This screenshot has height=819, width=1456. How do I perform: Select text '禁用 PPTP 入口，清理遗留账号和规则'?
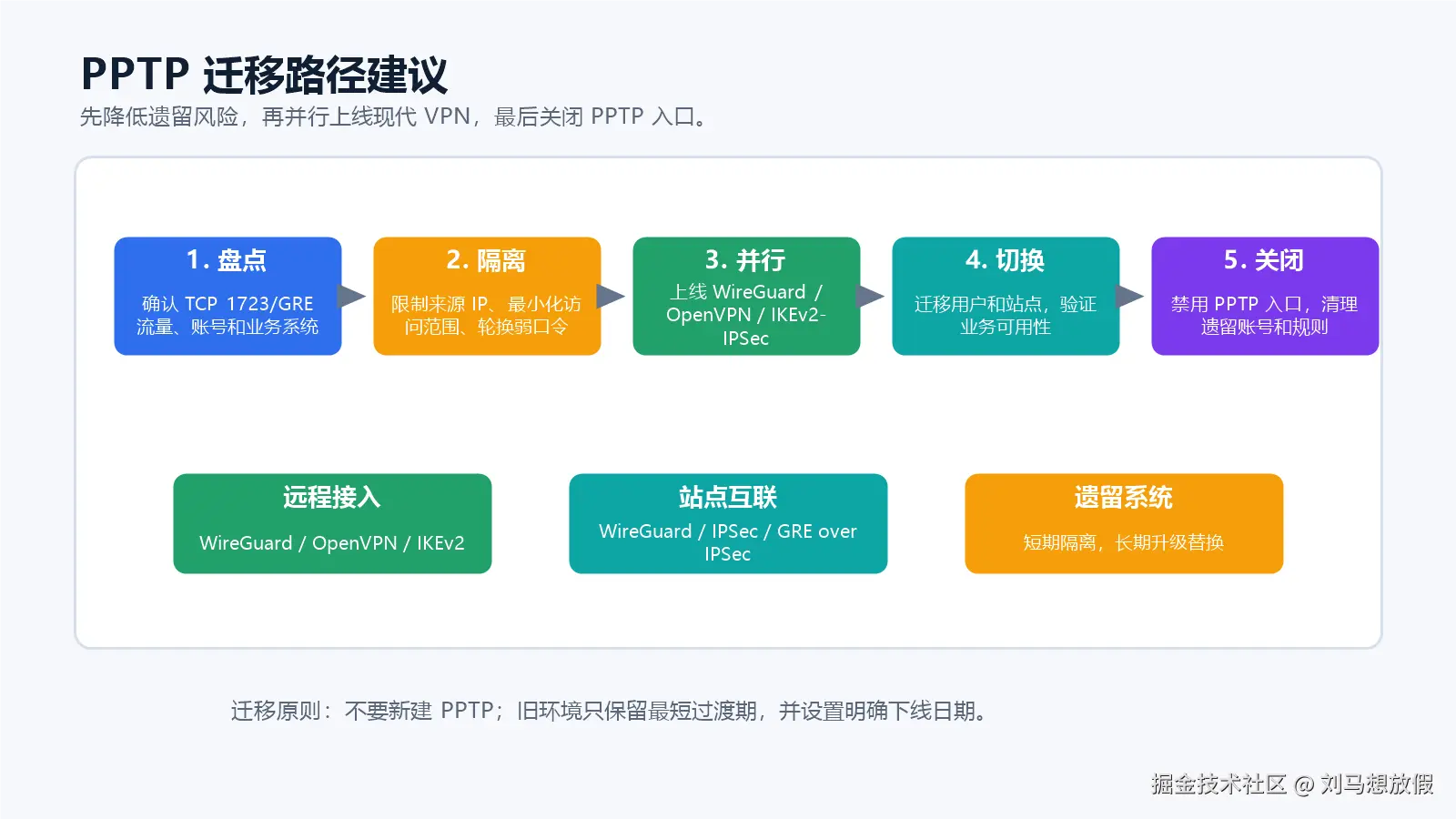[x=1264, y=315]
